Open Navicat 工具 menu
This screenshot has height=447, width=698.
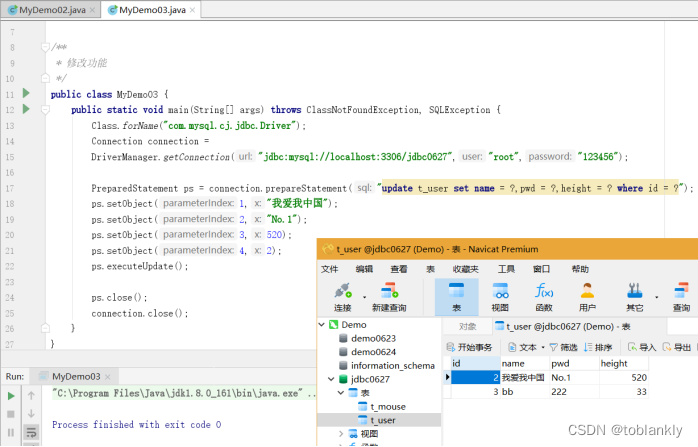(x=507, y=269)
